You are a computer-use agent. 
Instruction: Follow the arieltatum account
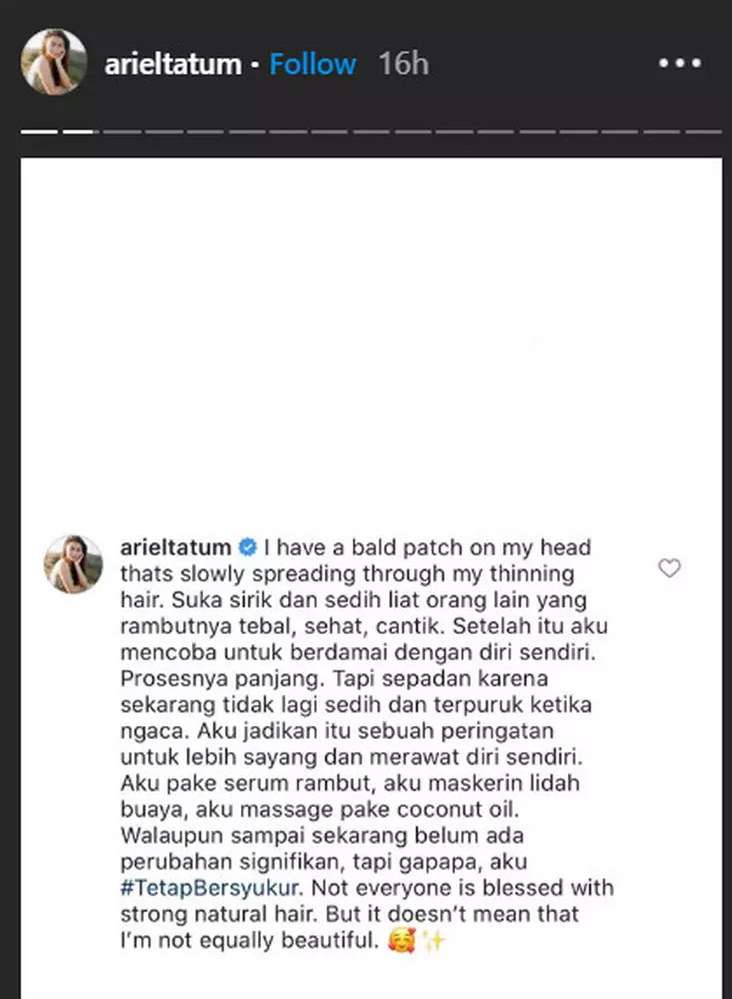tap(312, 64)
